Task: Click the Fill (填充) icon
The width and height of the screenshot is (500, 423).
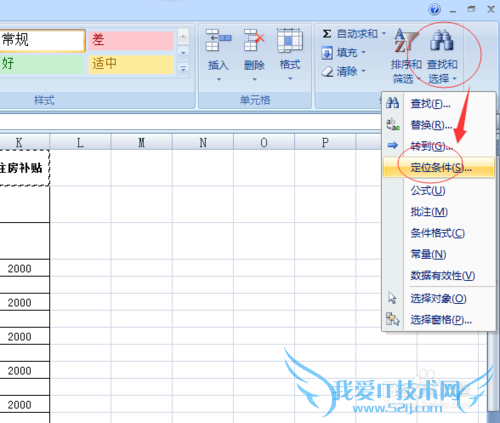Action: [x=327, y=53]
